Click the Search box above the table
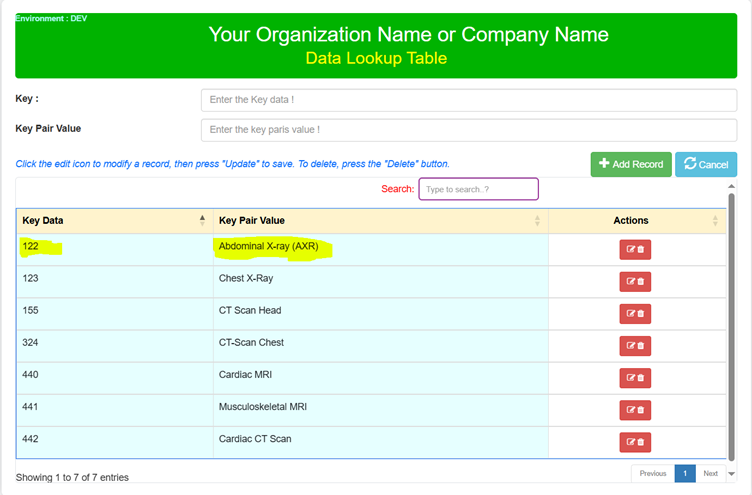752x495 pixels. click(478, 188)
